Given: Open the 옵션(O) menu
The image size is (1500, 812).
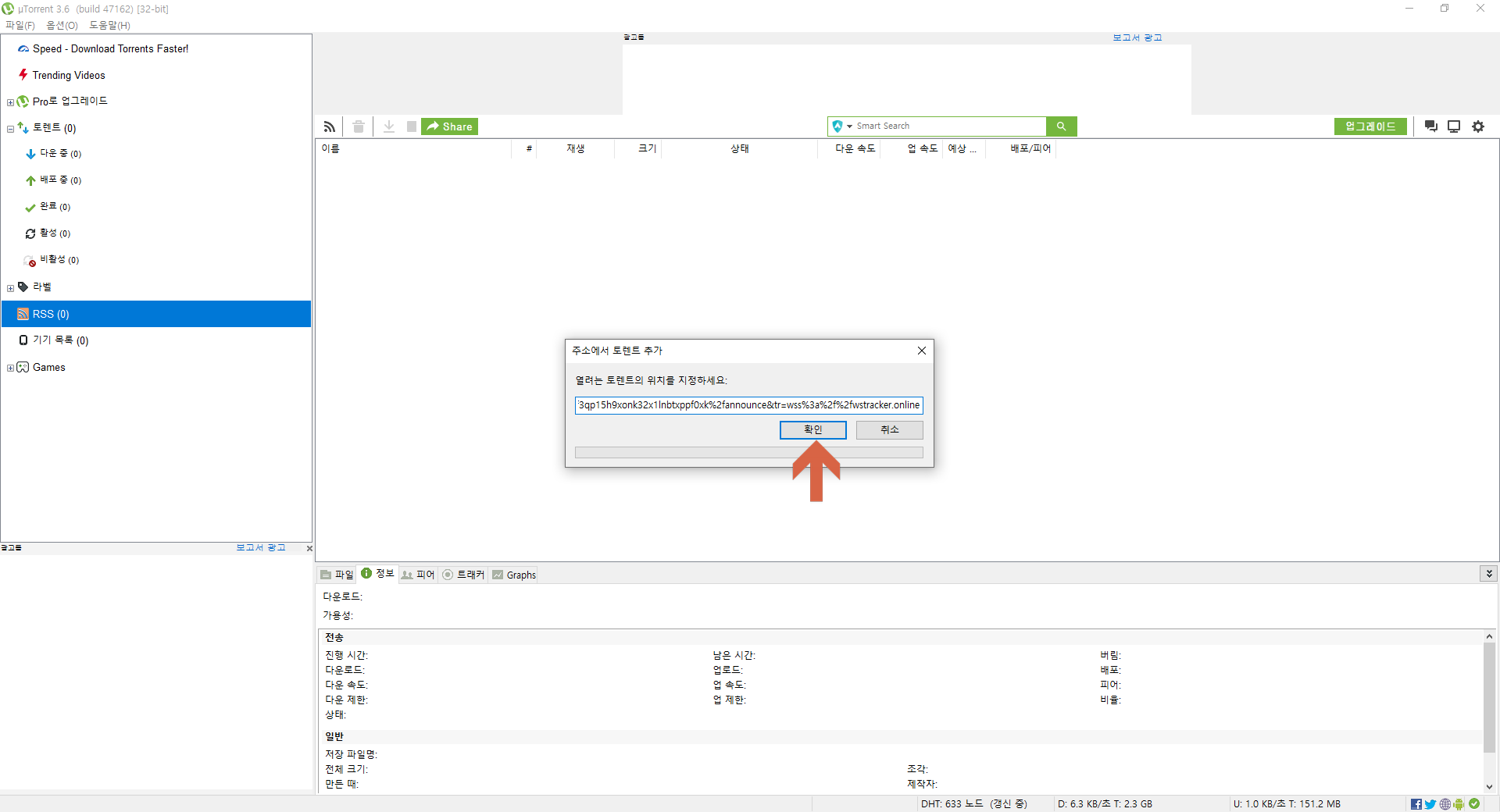Looking at the screenshot, I should tap(62, 25).
